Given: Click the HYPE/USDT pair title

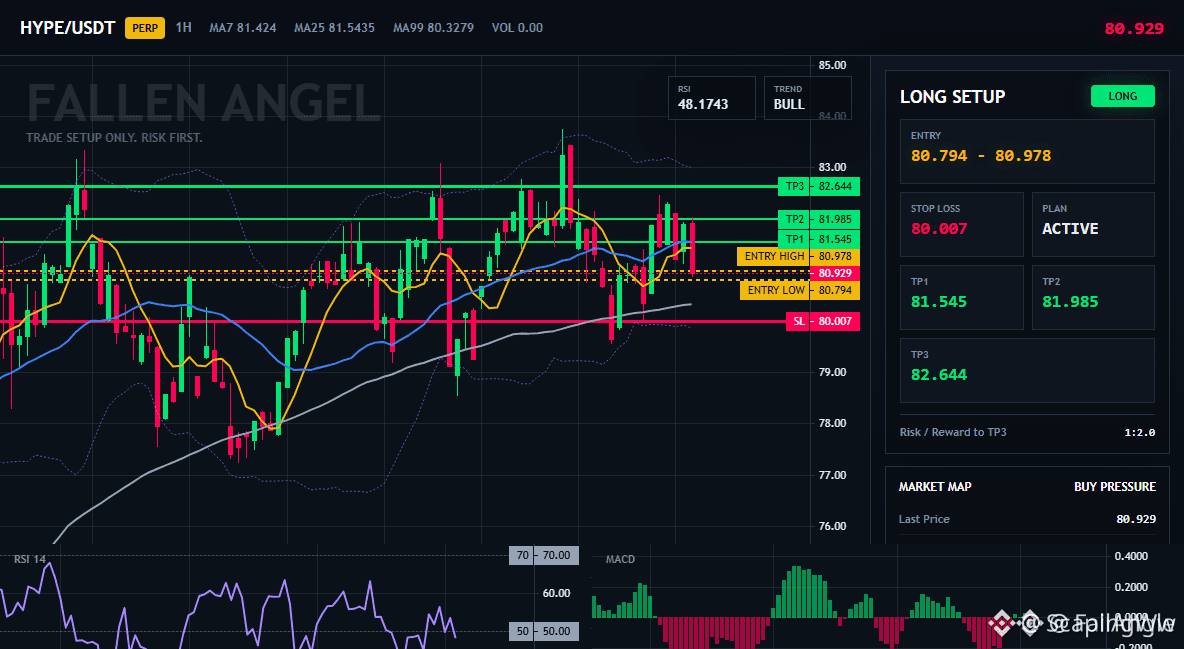Looking at the screenshot, I should coord(67,28).
